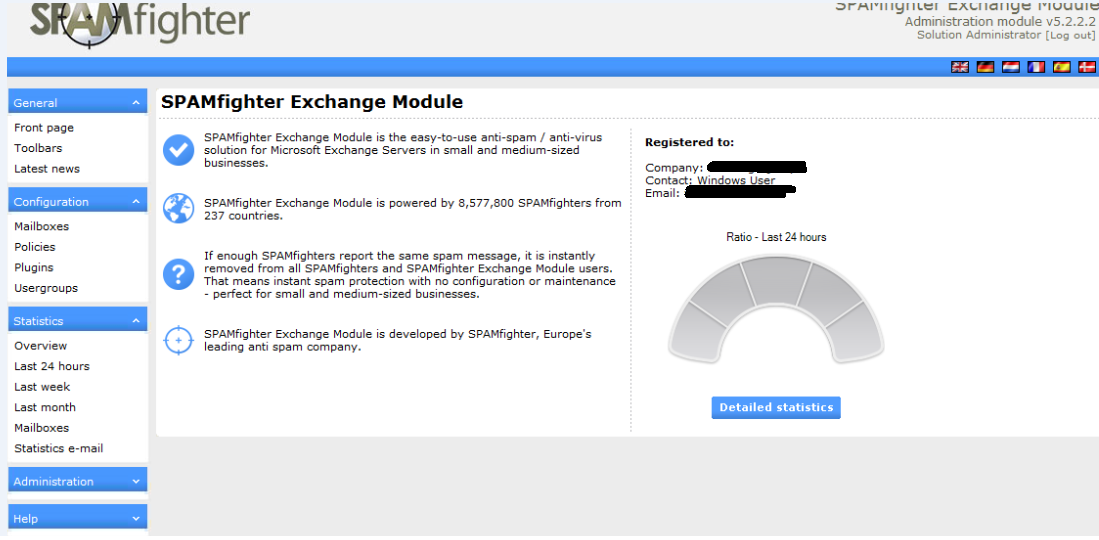Open the Policies page
The height and width of the screenshot is (540, 1099).
tap(35, 247)
